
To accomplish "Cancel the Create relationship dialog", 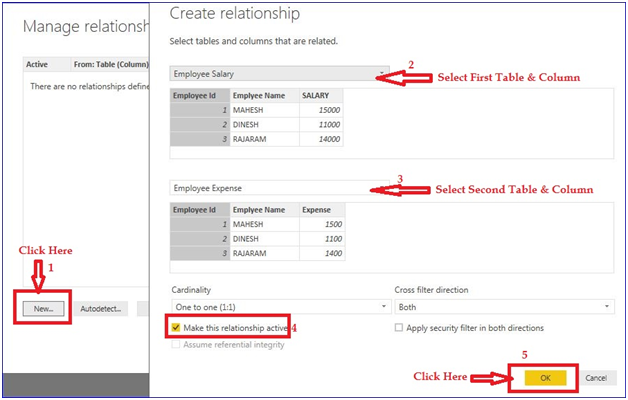I will click(x=595, y=377).
